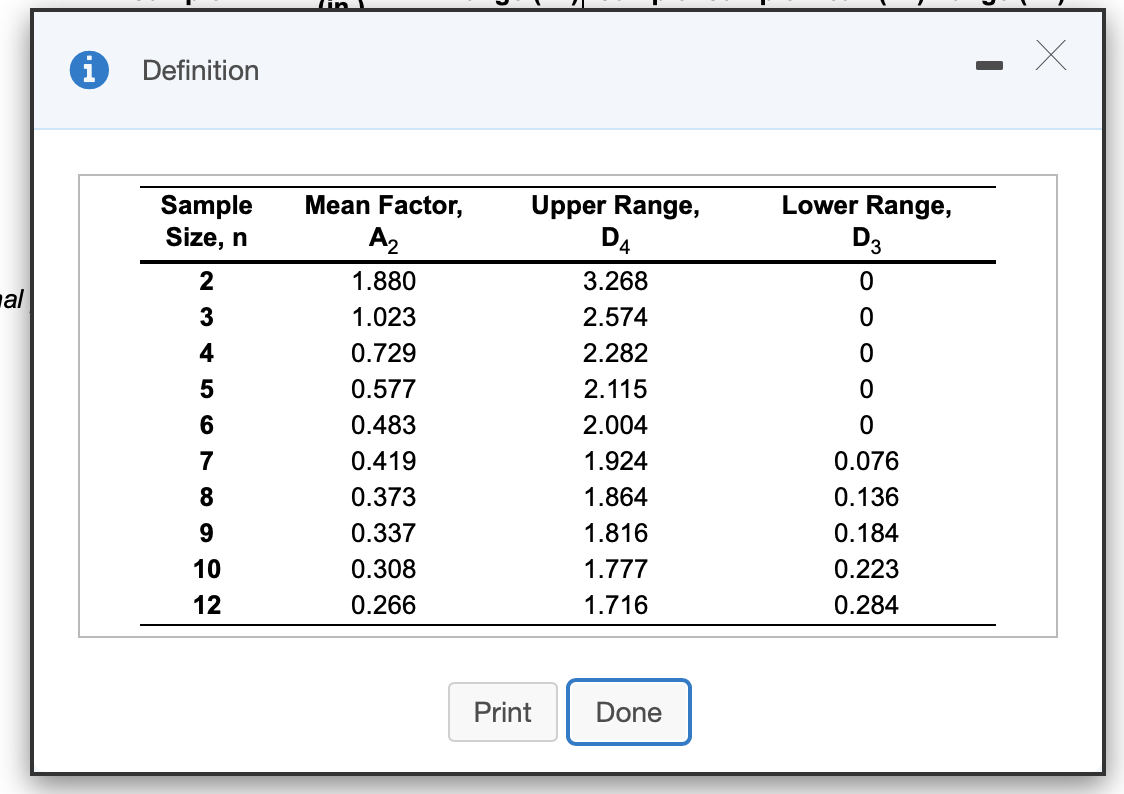
Task: Select the value 0.284
Action: click(x=866, y=605)
